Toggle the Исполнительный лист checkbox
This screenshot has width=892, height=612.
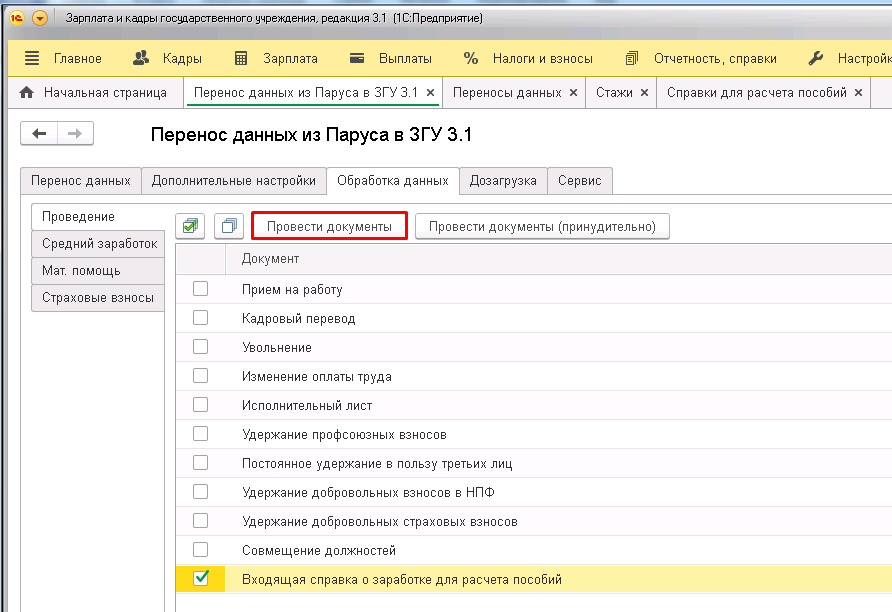click(201, 405)
